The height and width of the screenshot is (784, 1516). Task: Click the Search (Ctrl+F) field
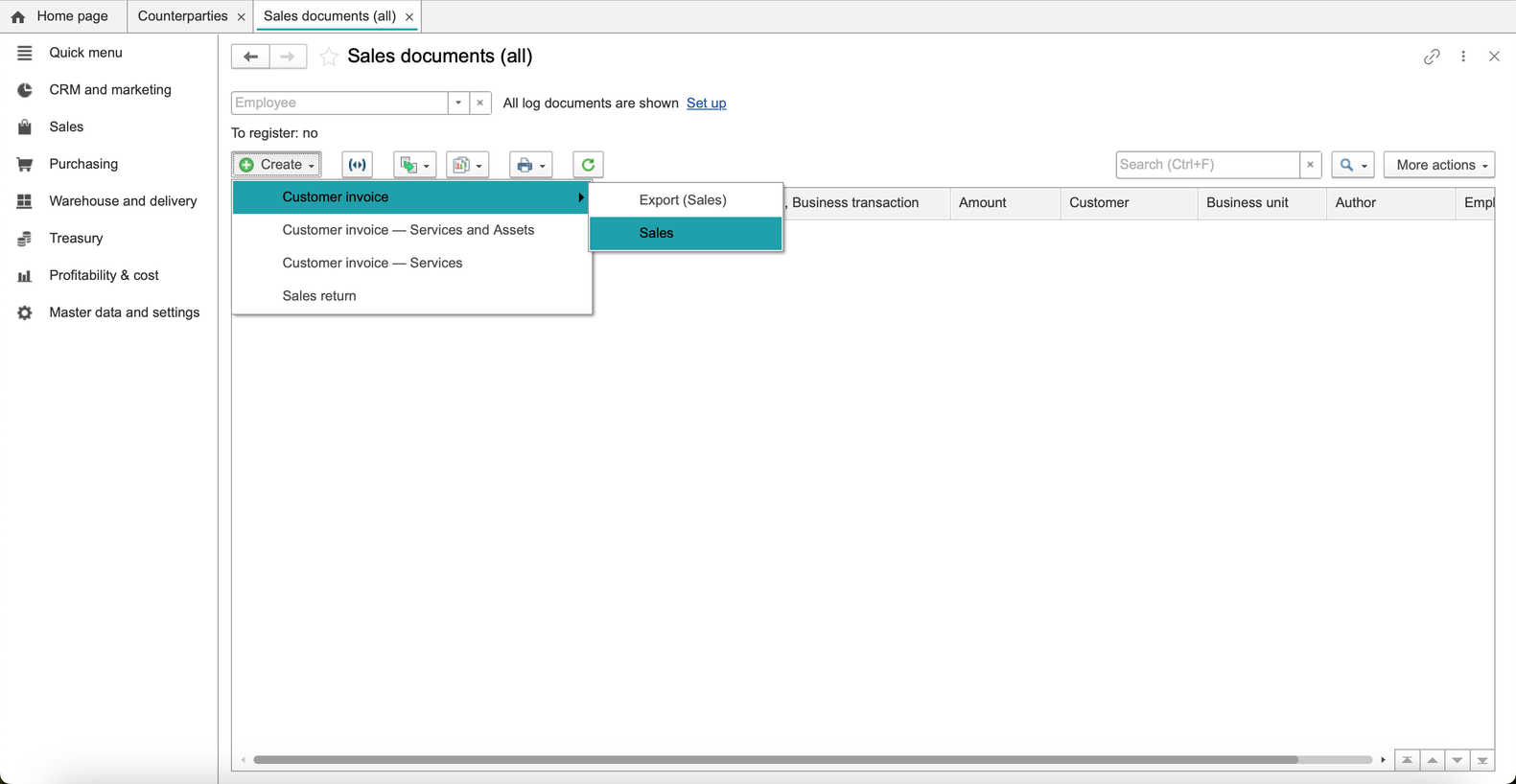point(1207,165)
